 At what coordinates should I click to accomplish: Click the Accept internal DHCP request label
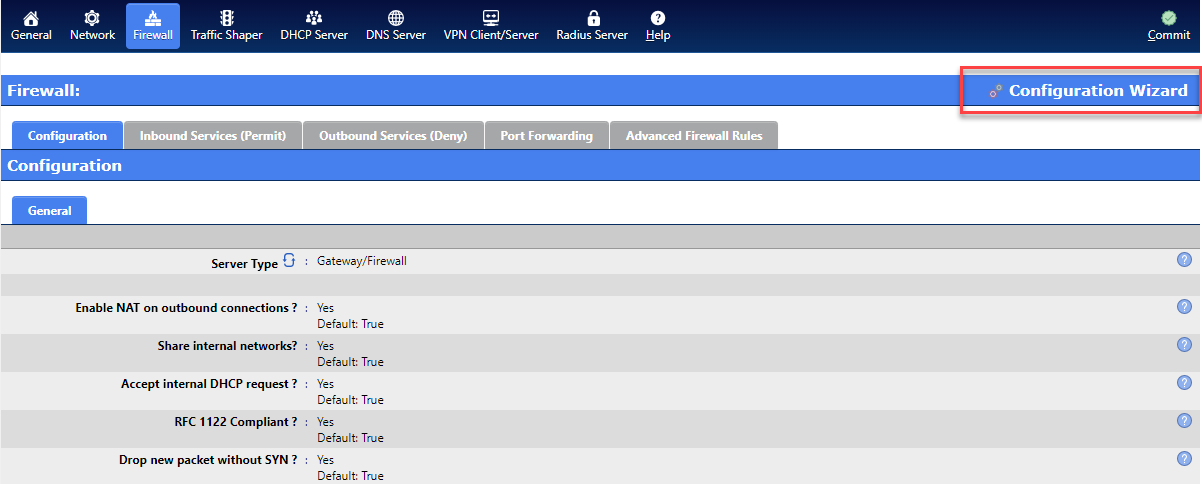[209, 384]
